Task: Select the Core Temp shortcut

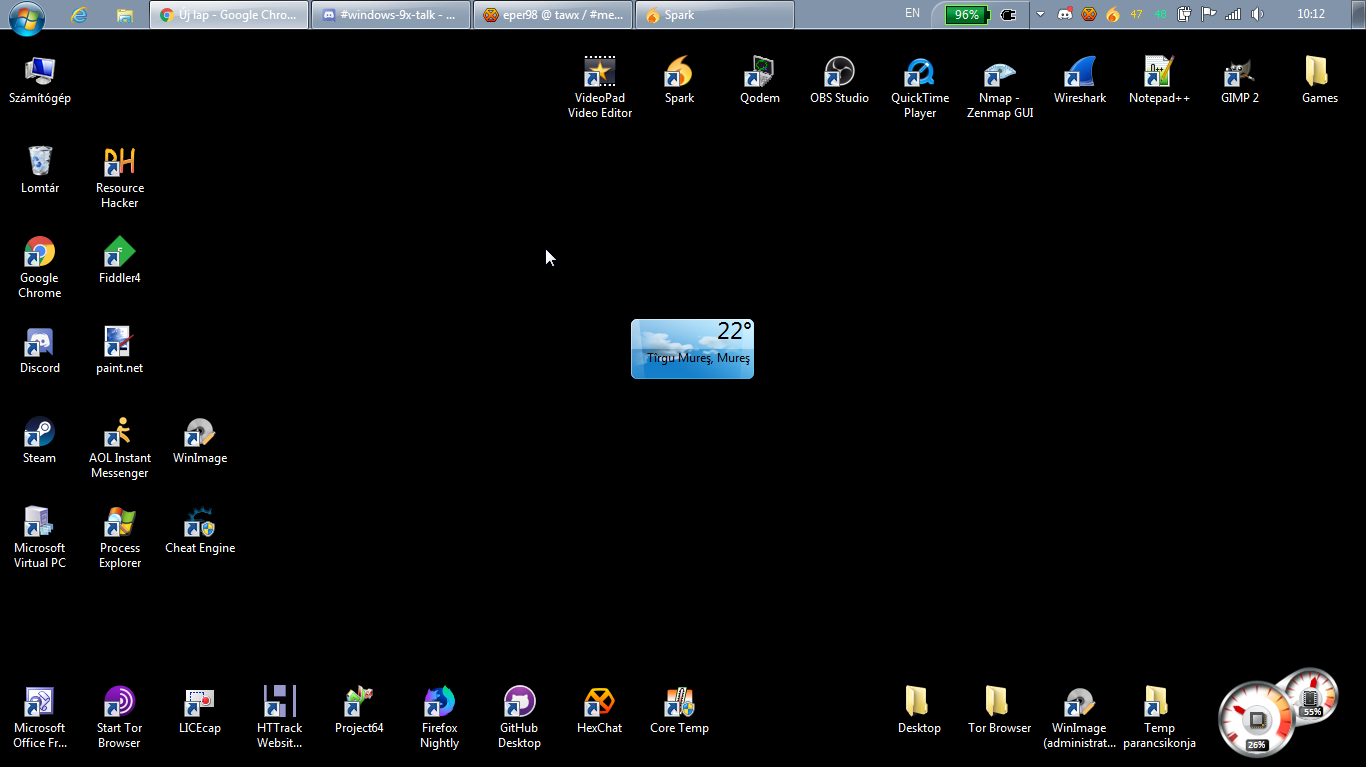Action: (680, 710)
